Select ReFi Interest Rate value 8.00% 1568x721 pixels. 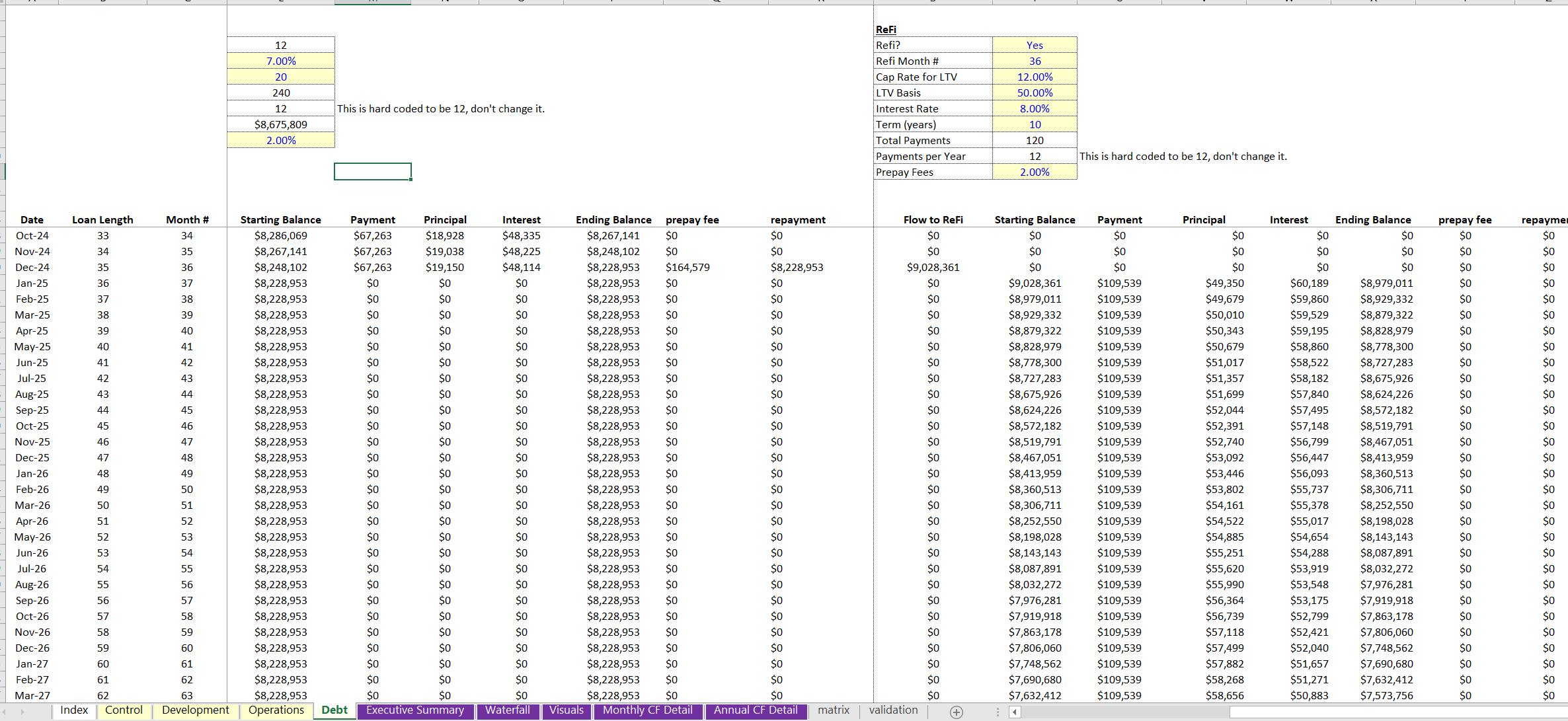(1035, 108)
